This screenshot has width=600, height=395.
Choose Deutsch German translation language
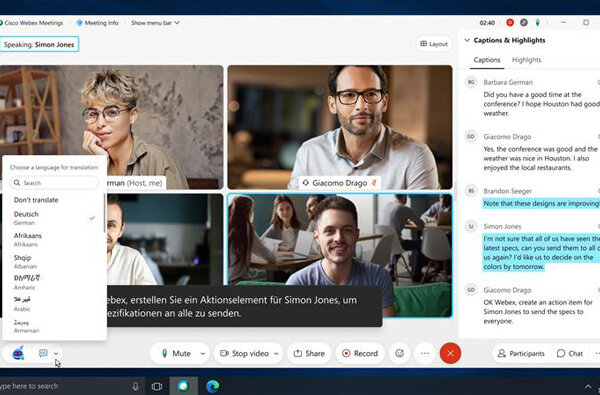click(54, 218)
